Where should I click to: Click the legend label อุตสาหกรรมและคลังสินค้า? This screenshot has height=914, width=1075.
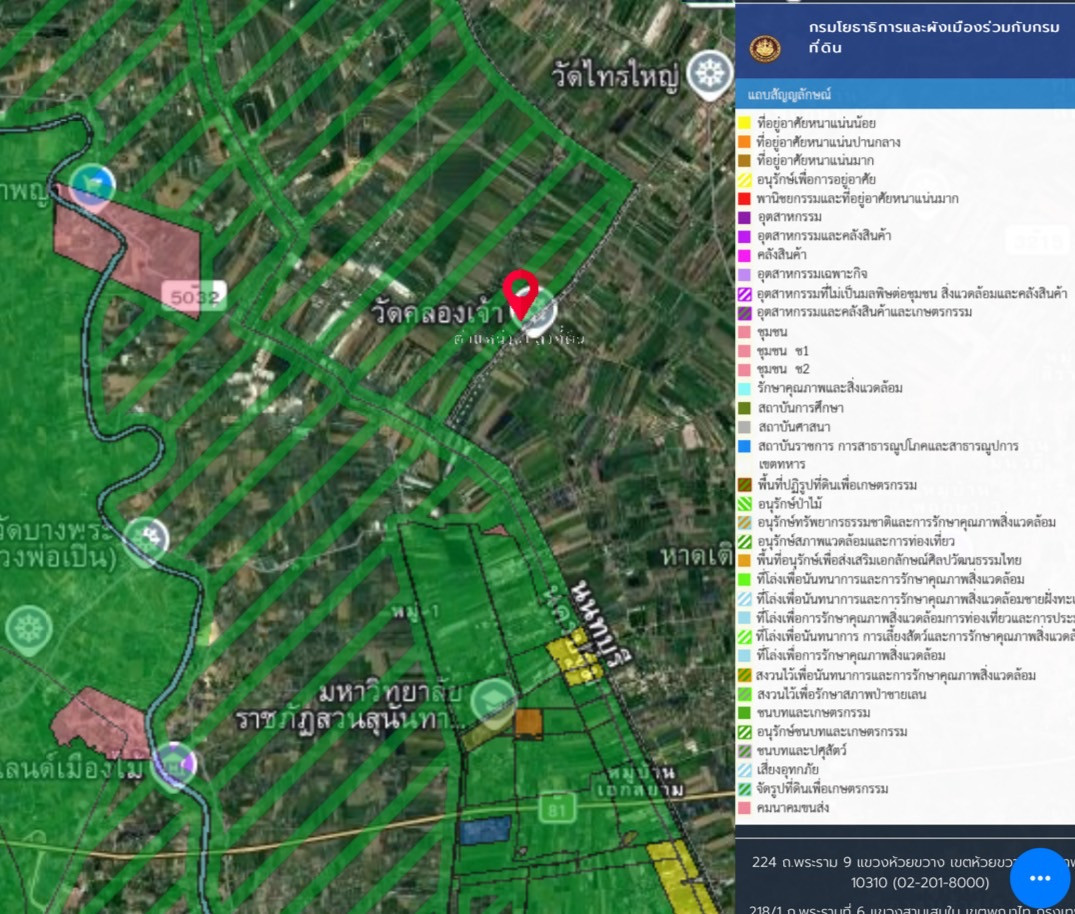(x=824, y=236)
